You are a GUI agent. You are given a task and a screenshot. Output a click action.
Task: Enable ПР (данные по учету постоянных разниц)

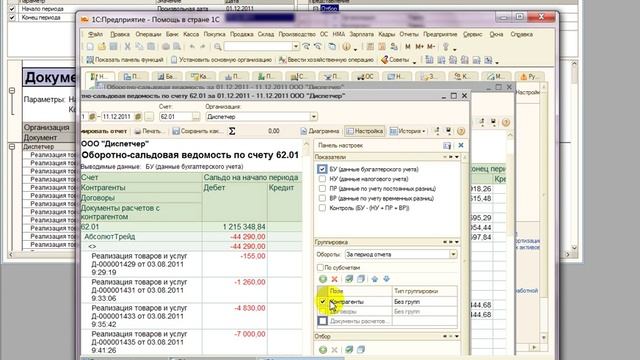click(x=322, y=189)
